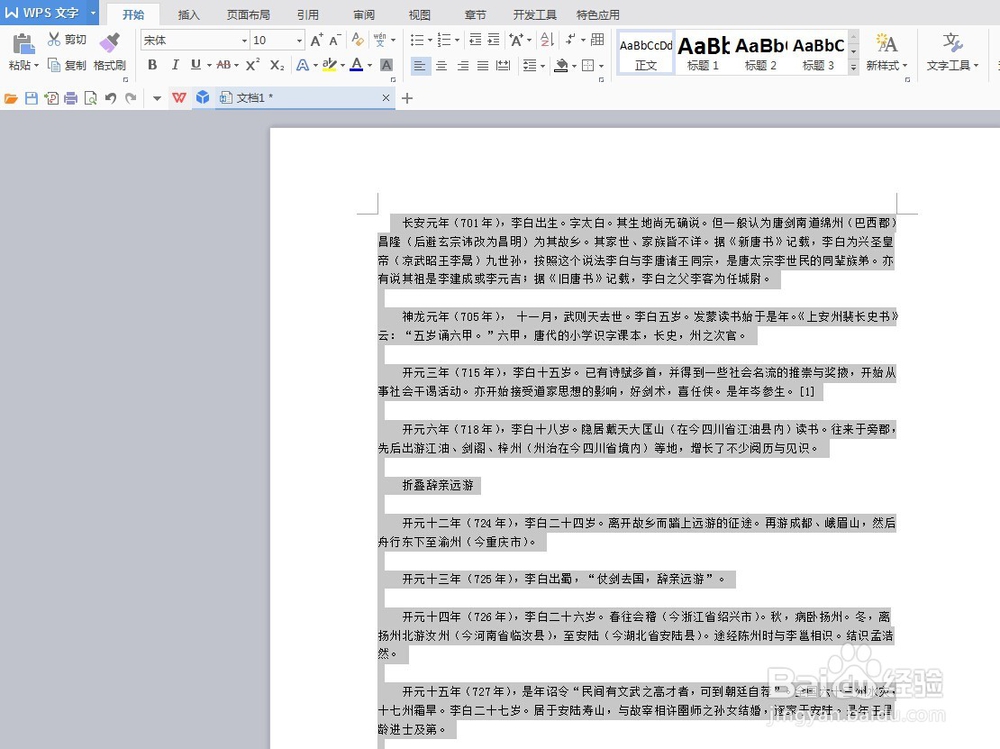This screenshot has height=749, width=1000.
Task: Open print preview from the quick access bar
Action: click(x=90, y=98)
